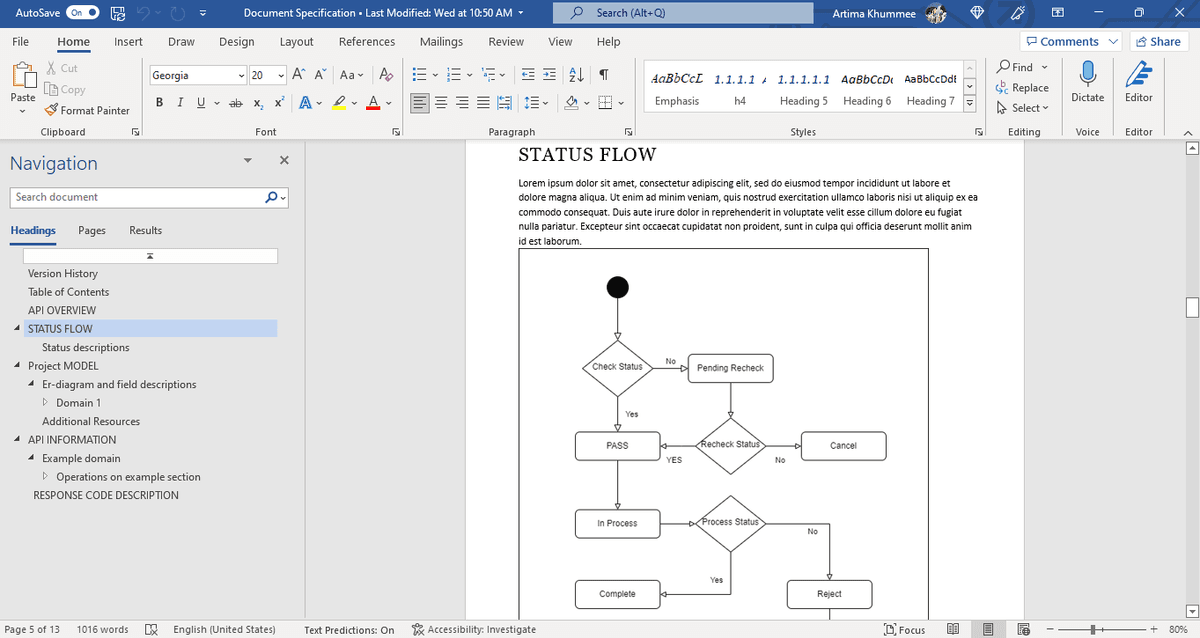Toggle the show paragraph marks icon

point(604,76)
